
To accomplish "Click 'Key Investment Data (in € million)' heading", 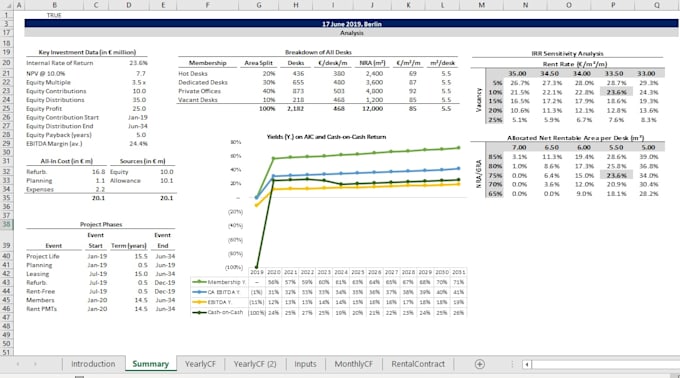I will (87, 52).
